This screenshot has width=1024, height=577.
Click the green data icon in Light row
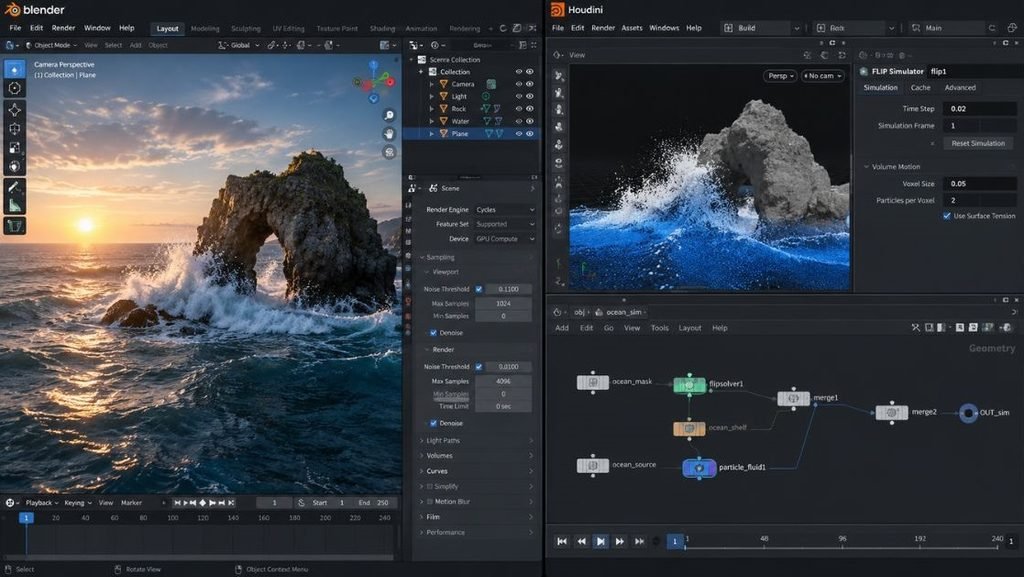pyautogui.click(x=486, y=96)
